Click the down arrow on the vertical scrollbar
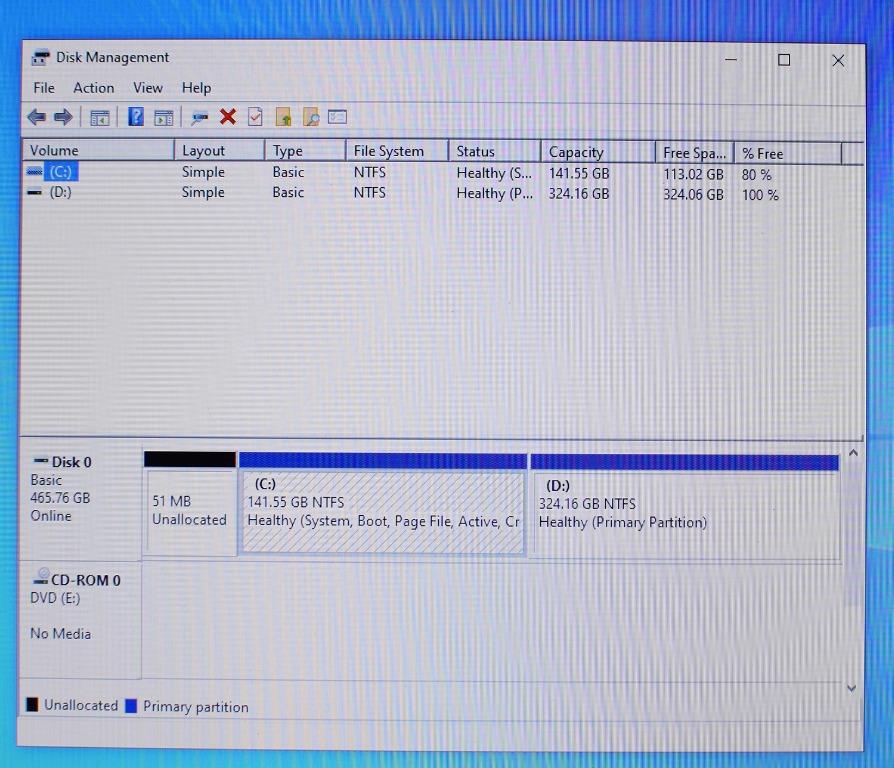This screenshot has height=768, width=894. pyautogui.click(x=851, y=688)
